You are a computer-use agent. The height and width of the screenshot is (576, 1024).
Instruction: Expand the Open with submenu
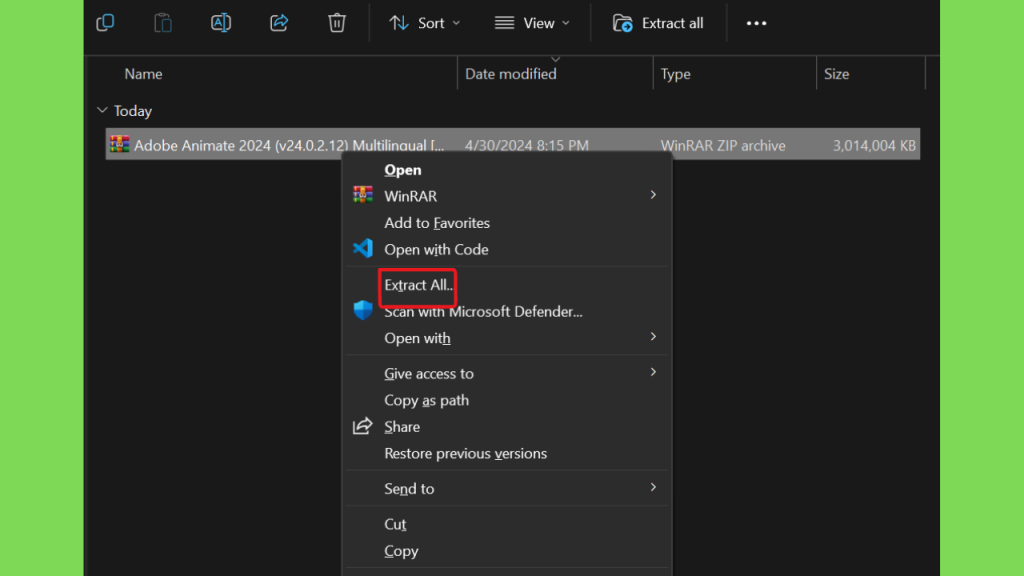click(x=507, y=338)
